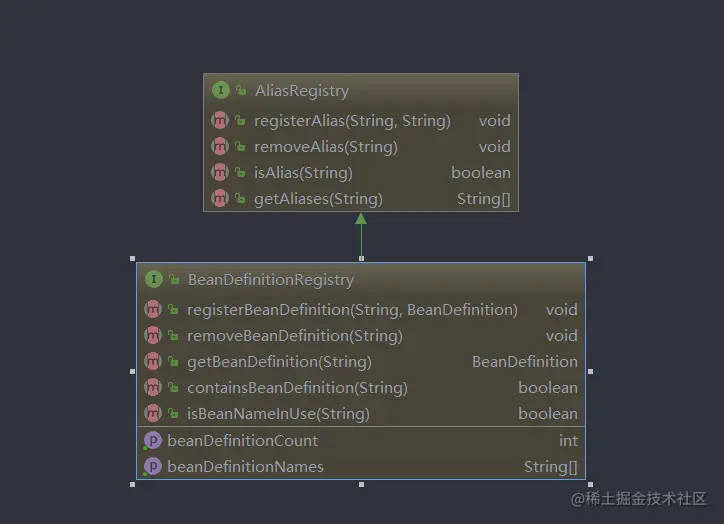Click the method icon for registerAlias
724x524 pixels.
point(220,120)
